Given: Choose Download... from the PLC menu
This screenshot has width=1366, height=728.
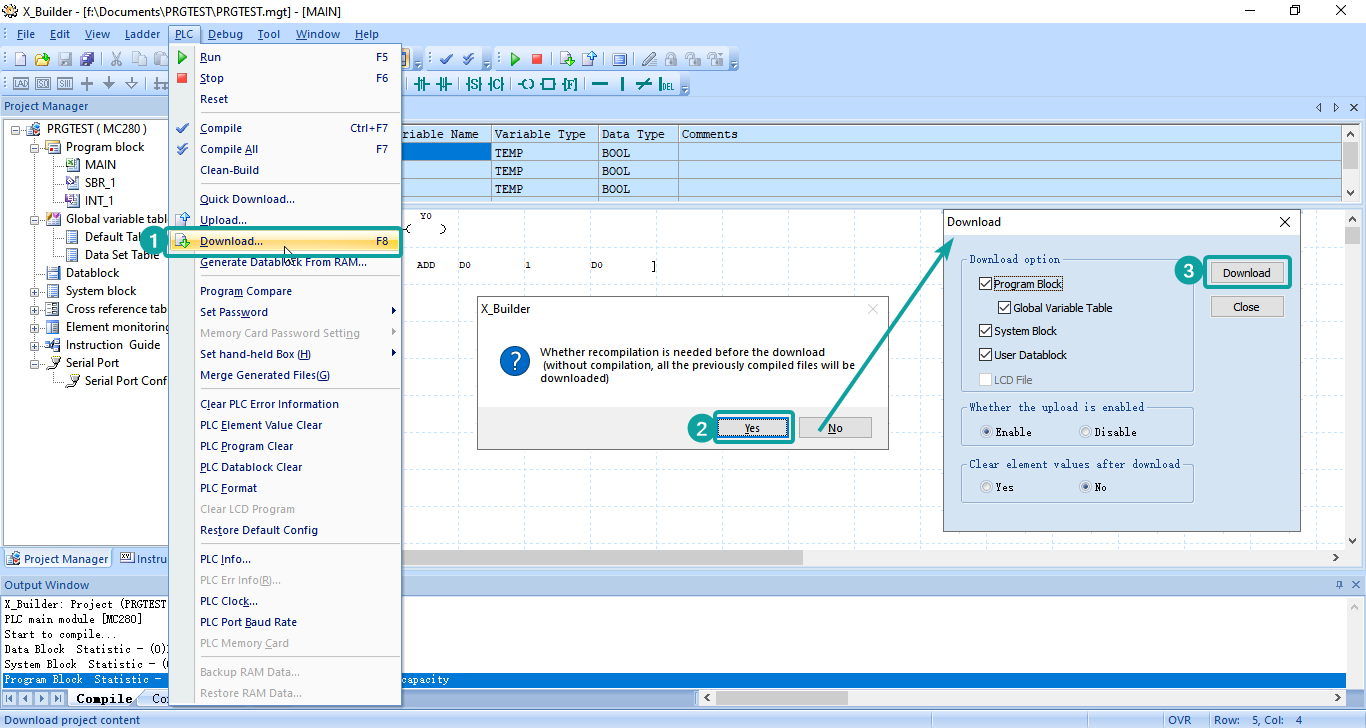Looking at the screenshot, I should click(231, 241).
